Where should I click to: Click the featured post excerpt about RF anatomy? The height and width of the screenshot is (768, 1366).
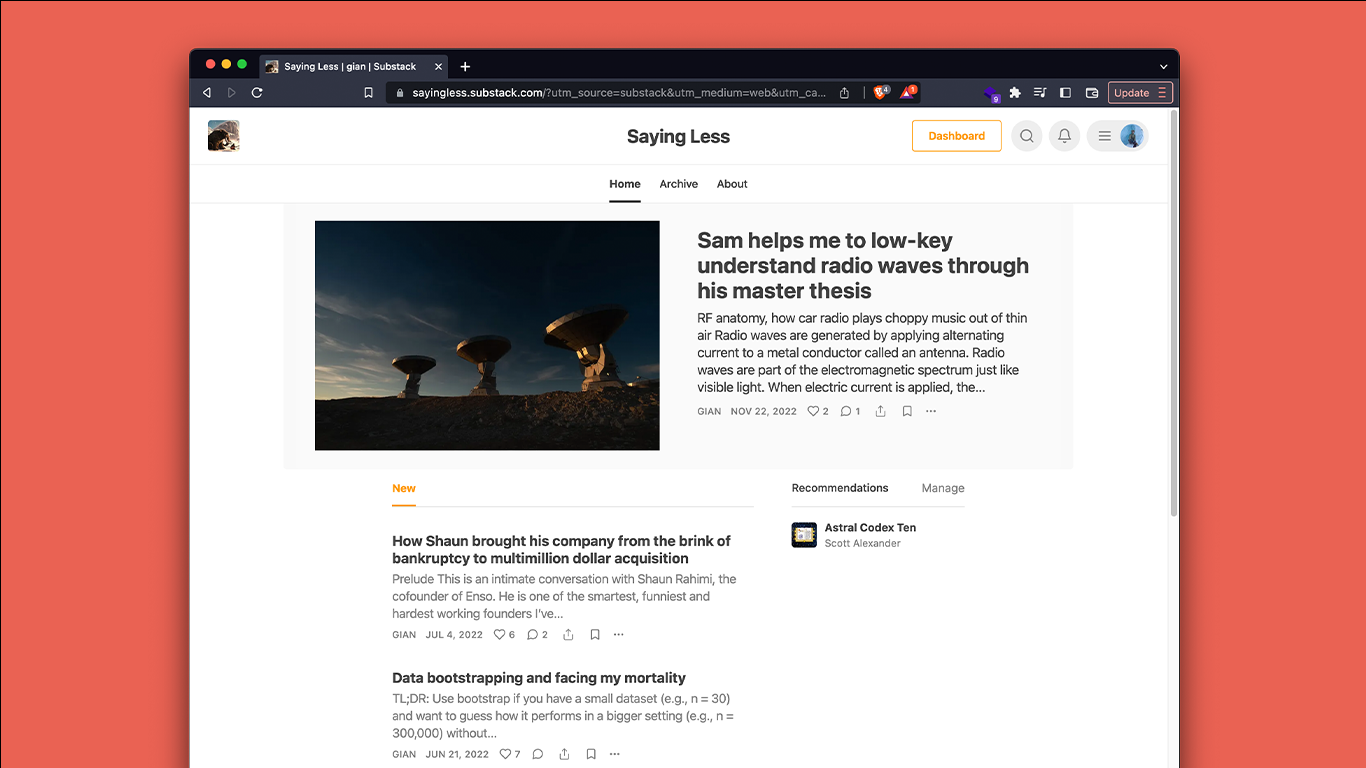click(863, 353)
